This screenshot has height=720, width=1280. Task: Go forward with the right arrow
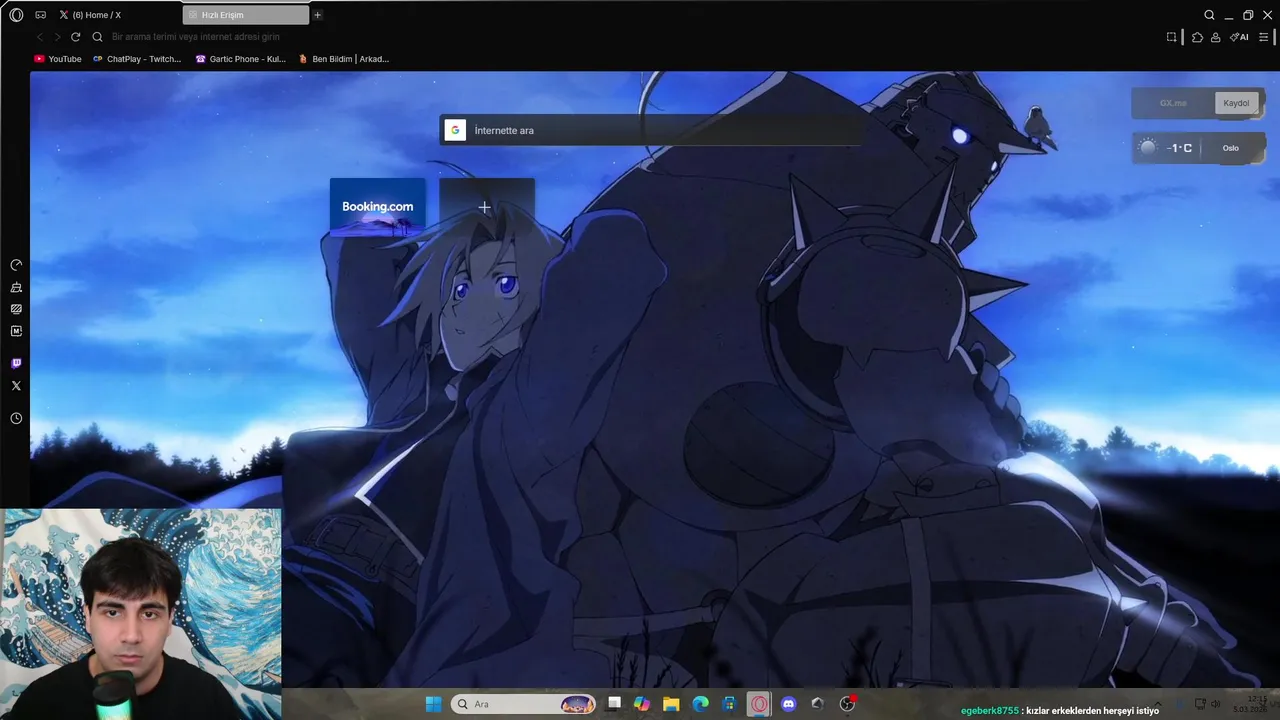point(57,37)
